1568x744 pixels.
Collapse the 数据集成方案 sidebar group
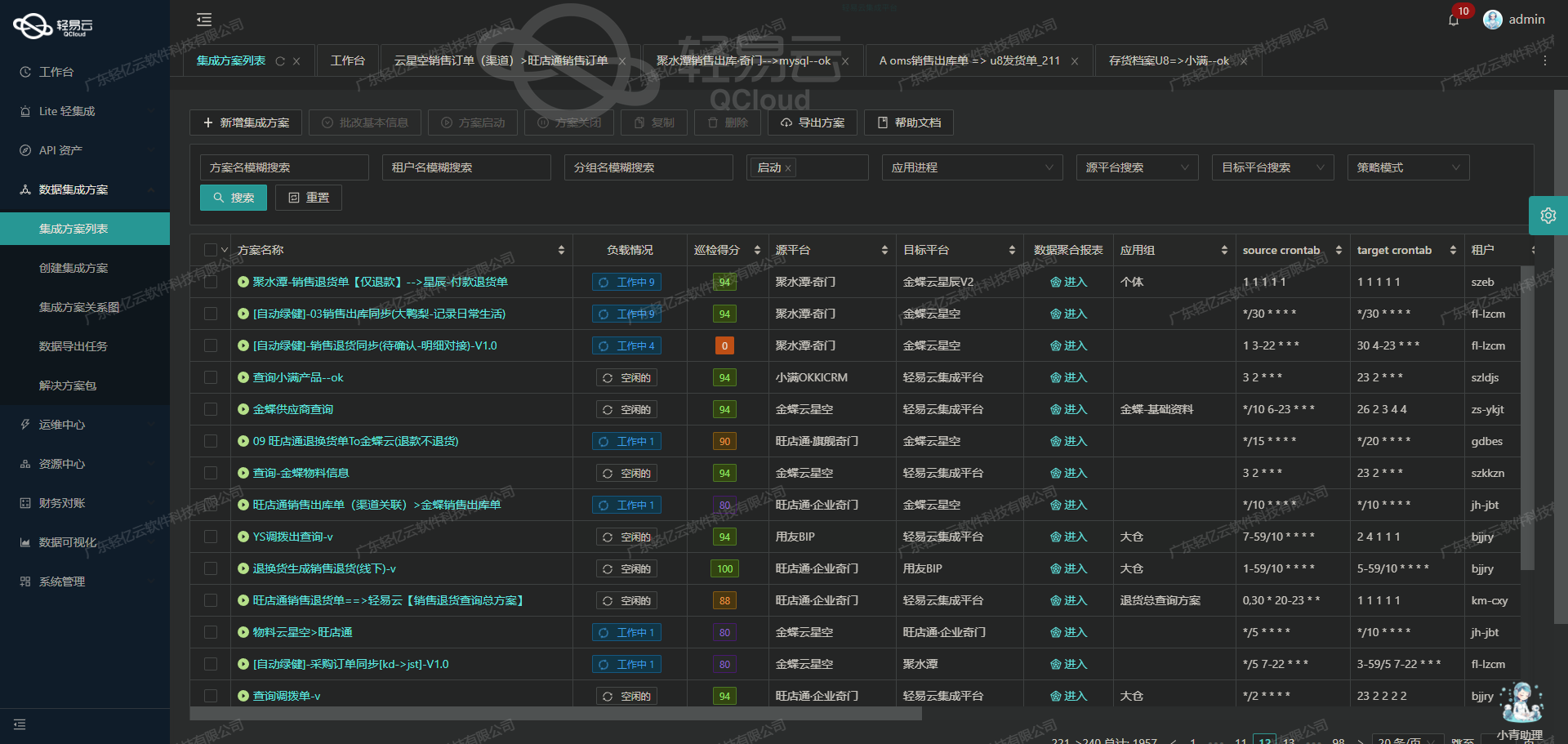[x=85, y=189]
